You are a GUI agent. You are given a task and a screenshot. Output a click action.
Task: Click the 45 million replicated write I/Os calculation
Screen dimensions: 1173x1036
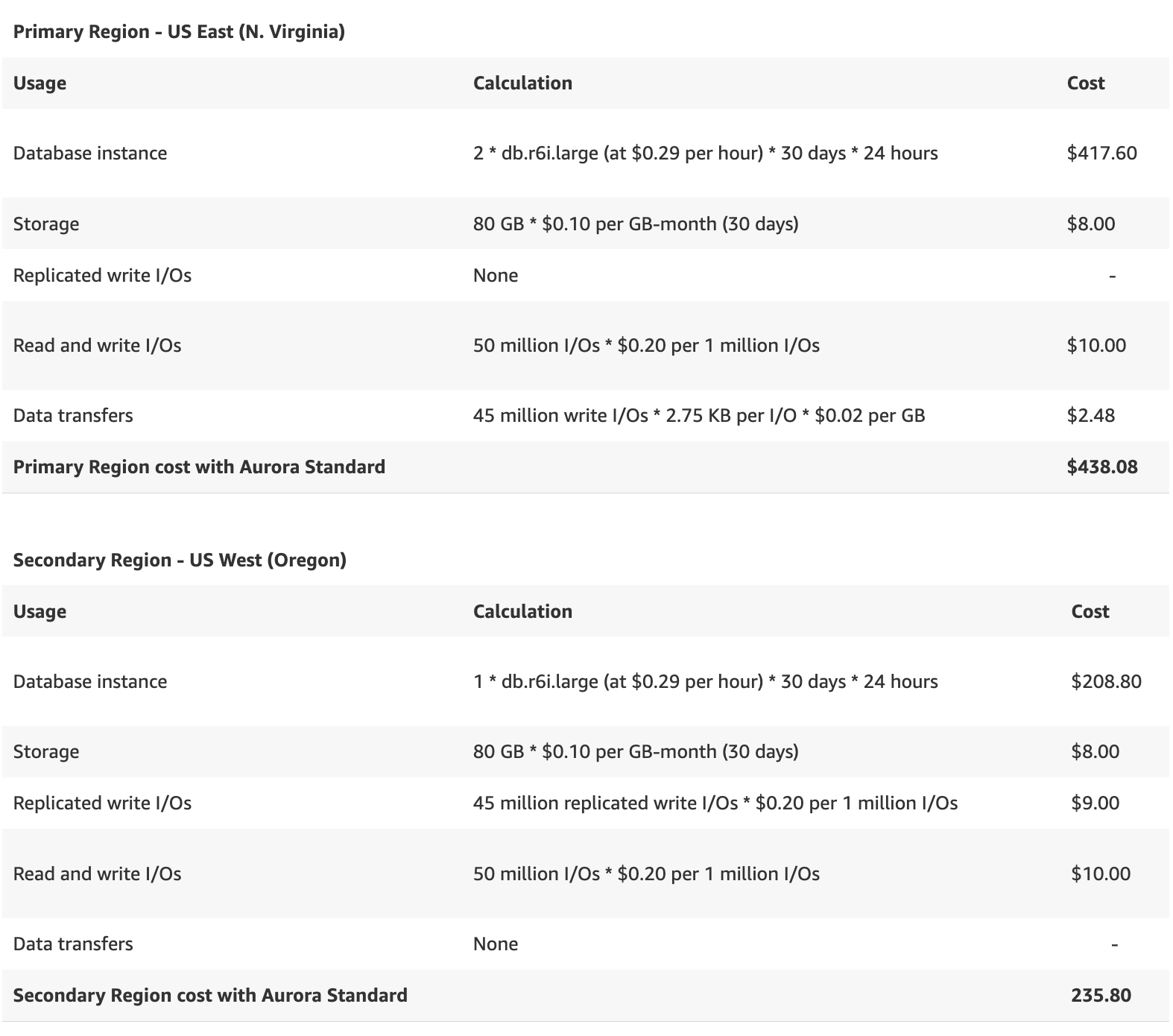(x=715, y=803)
